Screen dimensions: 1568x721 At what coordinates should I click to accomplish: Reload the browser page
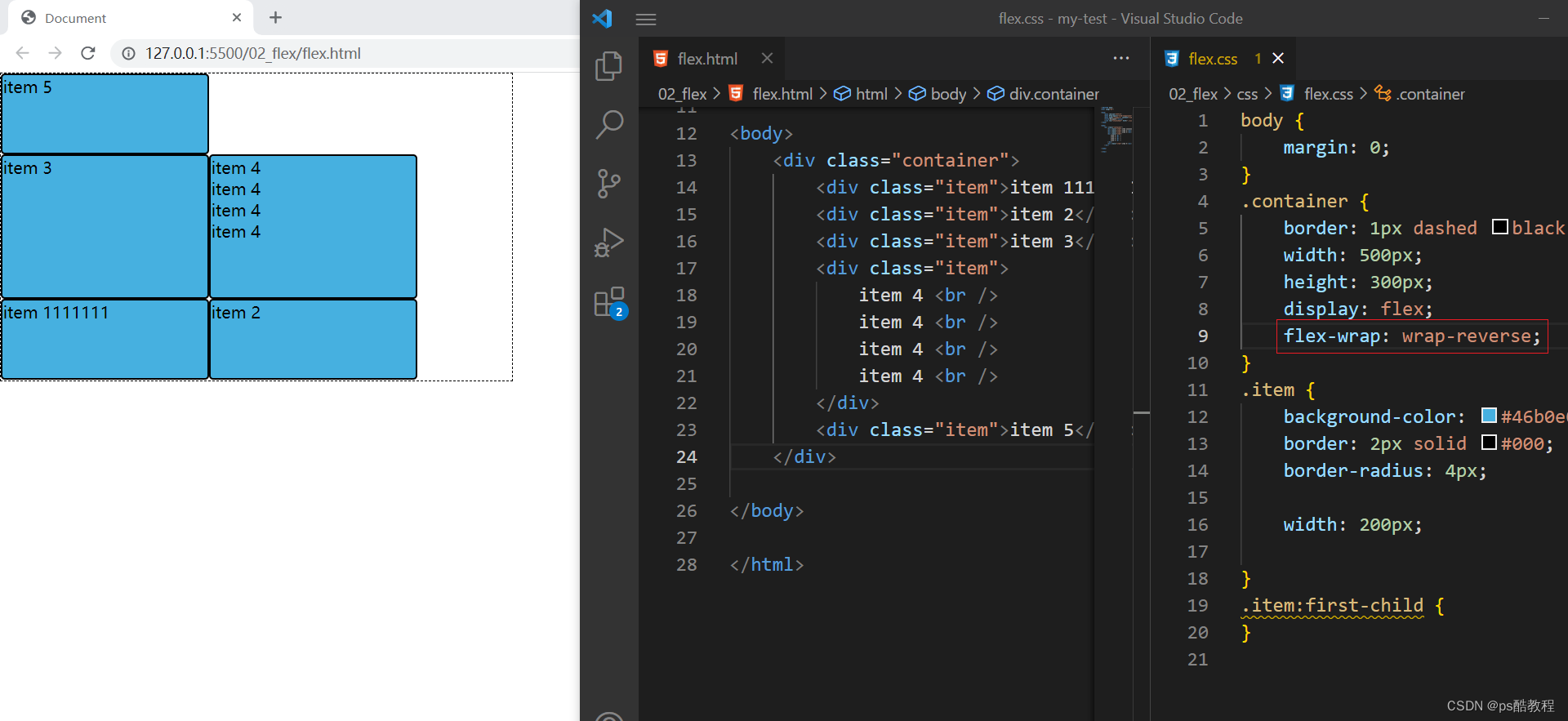coord(88,53)
